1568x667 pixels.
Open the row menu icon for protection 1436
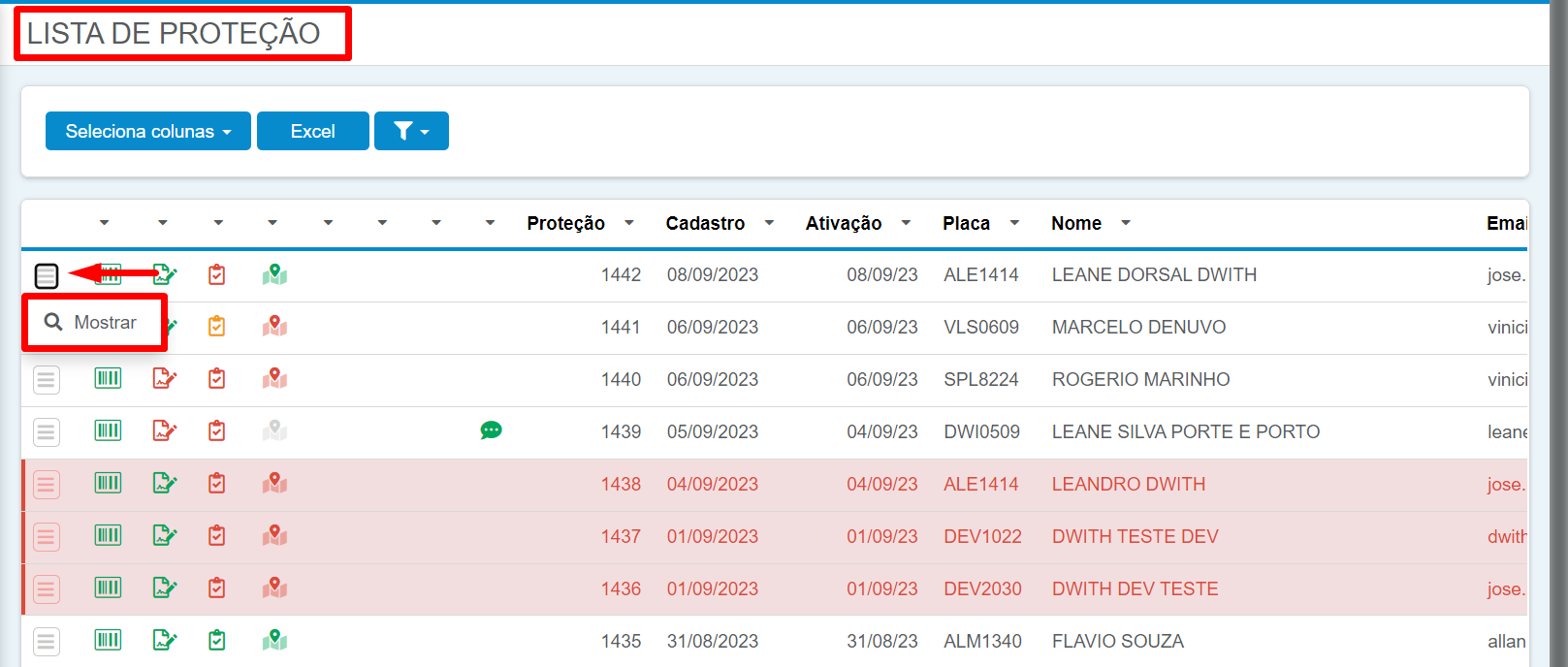point(47,589)
